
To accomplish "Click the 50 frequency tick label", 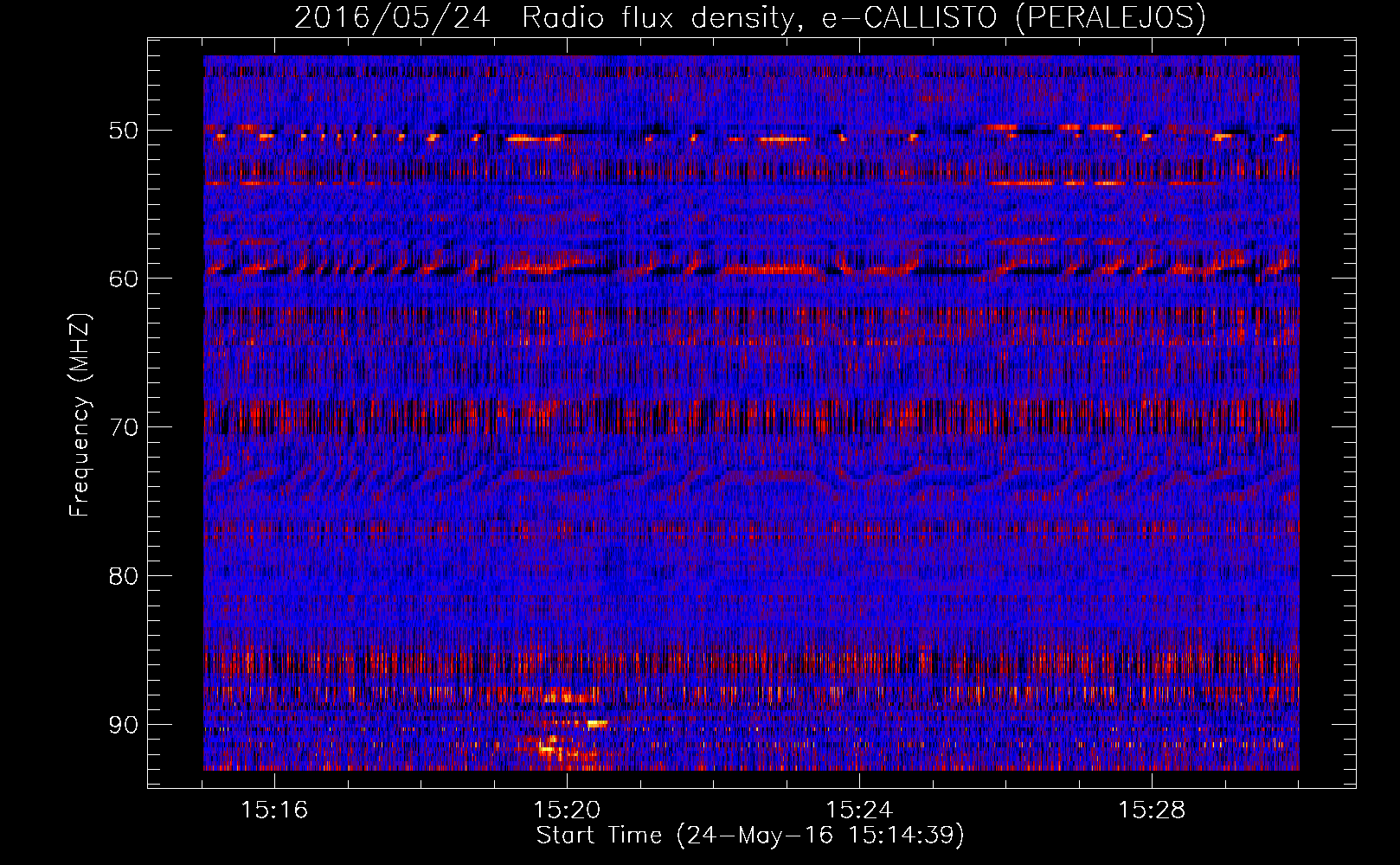I will point(124,131).
